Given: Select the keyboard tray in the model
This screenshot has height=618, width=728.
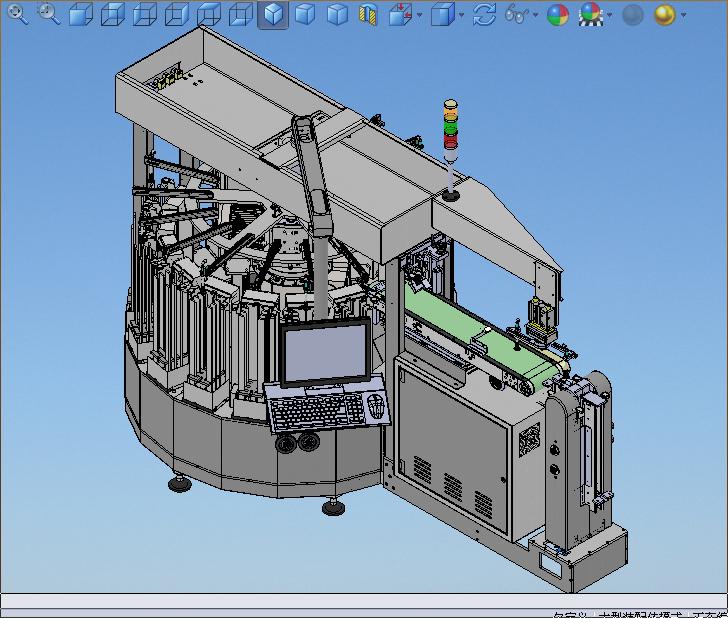Looking at the screenshot, I should click(x=327, y=407).
